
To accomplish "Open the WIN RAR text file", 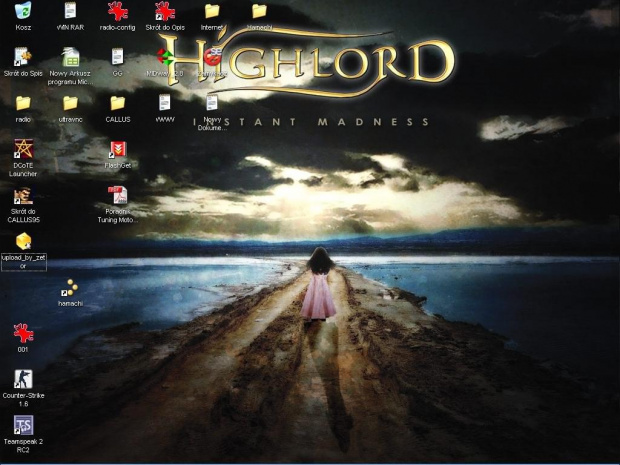I will click(x=70, y=12).
